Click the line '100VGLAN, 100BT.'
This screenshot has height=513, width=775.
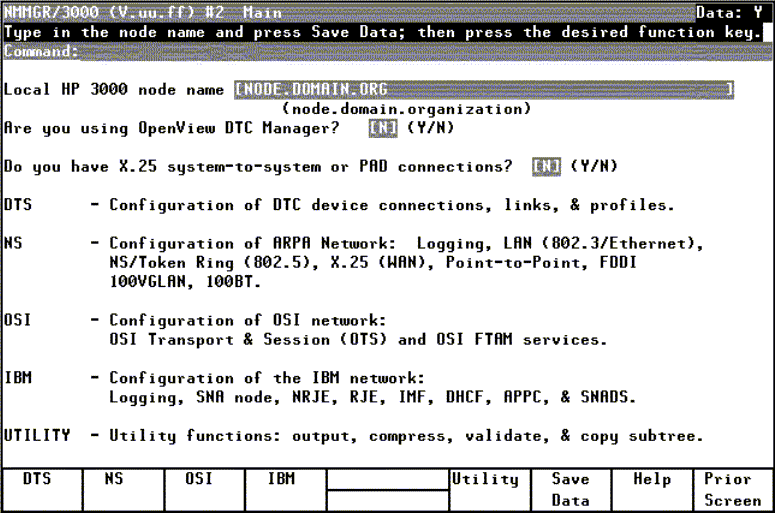(185, 282)
